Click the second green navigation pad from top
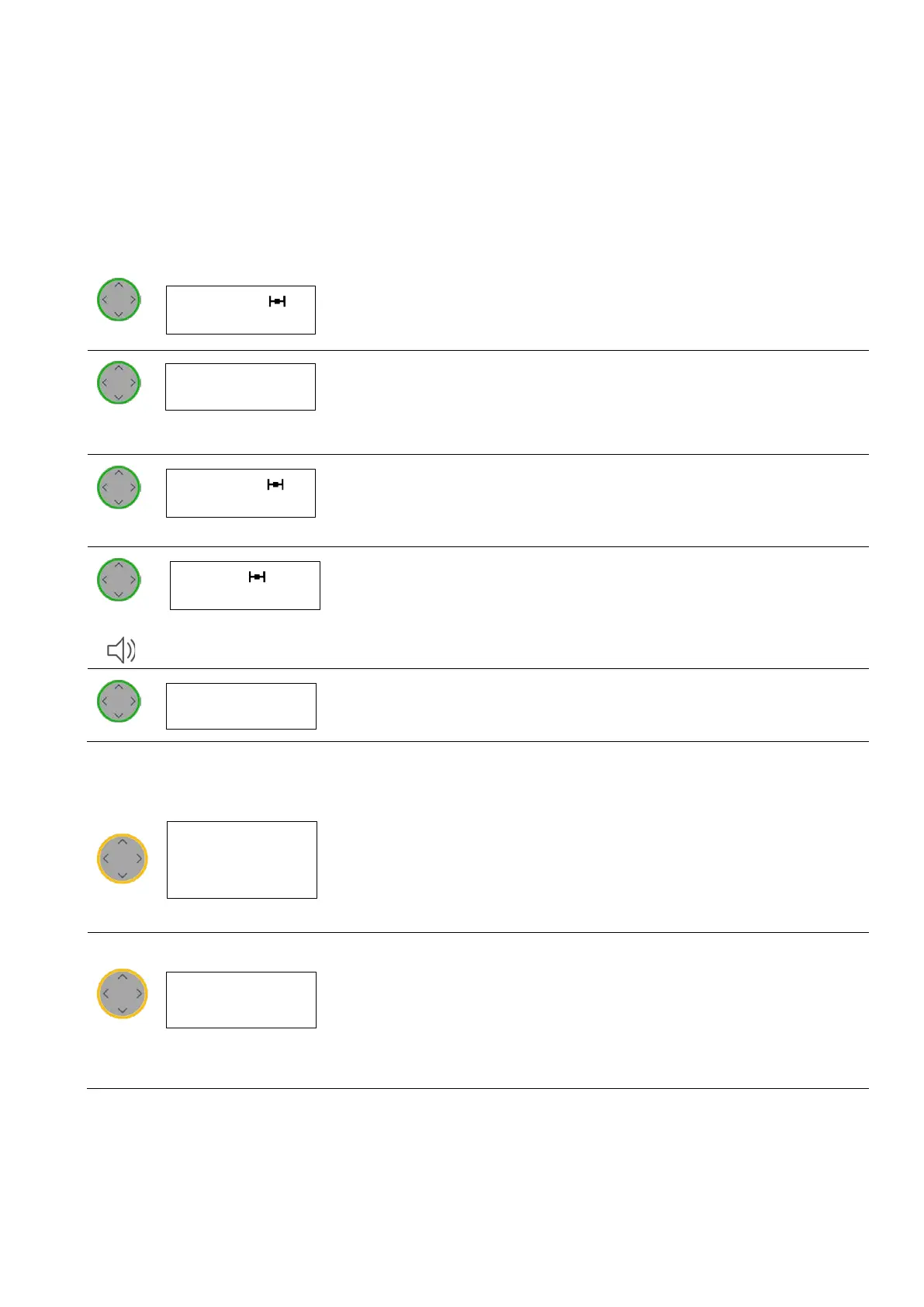 click(119, 383)
